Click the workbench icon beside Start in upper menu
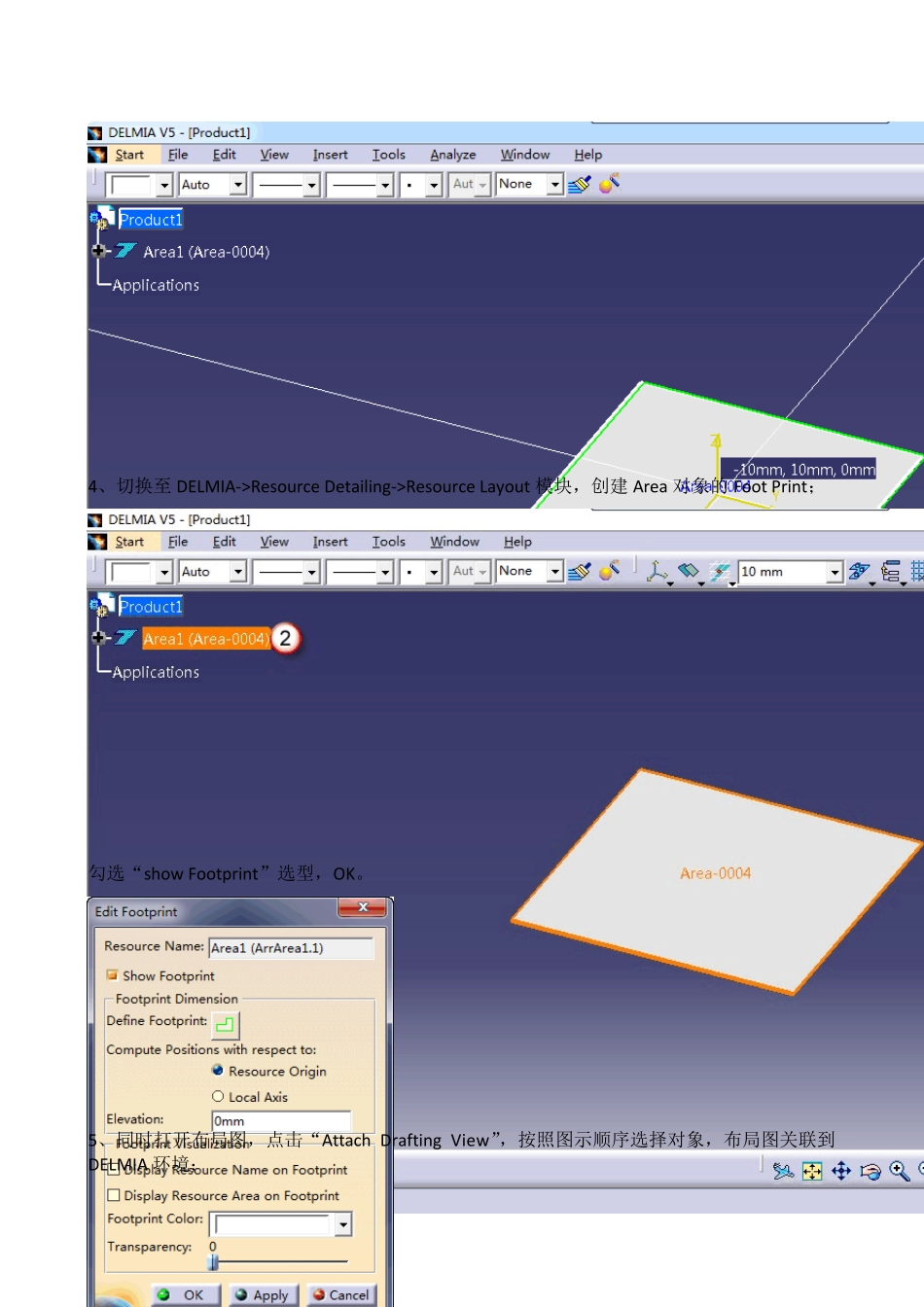 (97, 155)
